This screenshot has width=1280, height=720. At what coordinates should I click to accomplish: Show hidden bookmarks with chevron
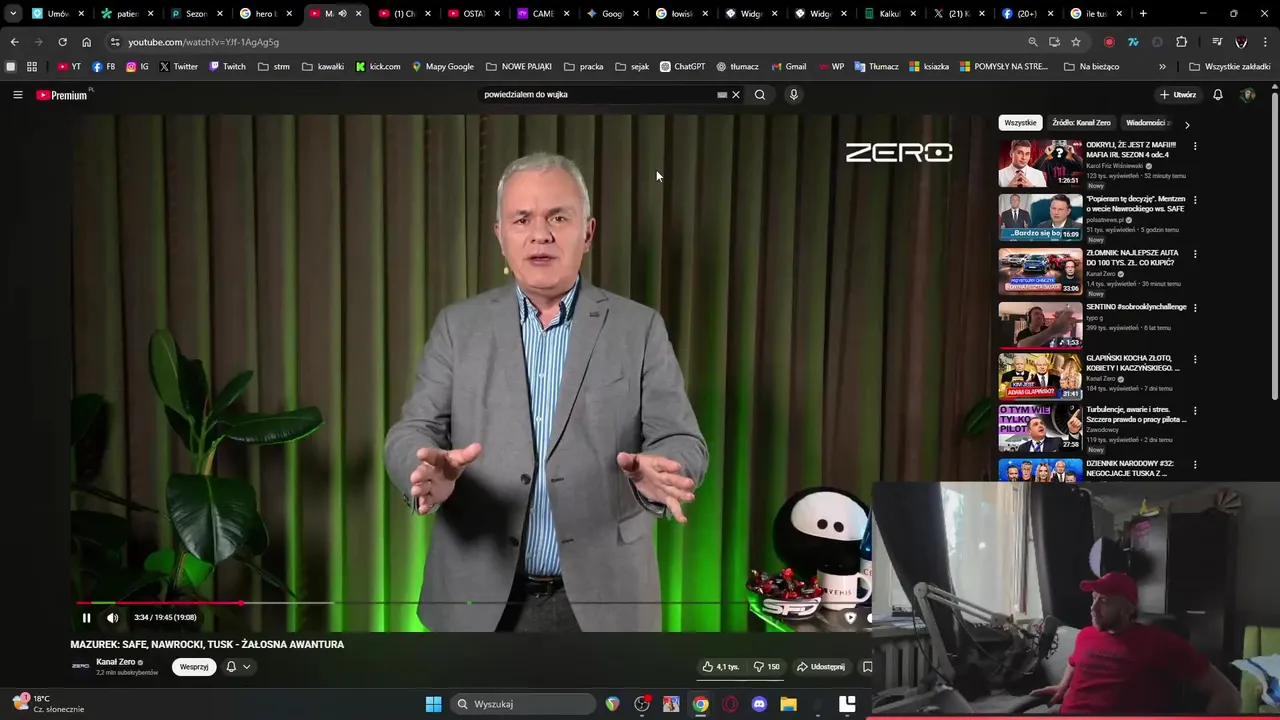click(1162, 67)
